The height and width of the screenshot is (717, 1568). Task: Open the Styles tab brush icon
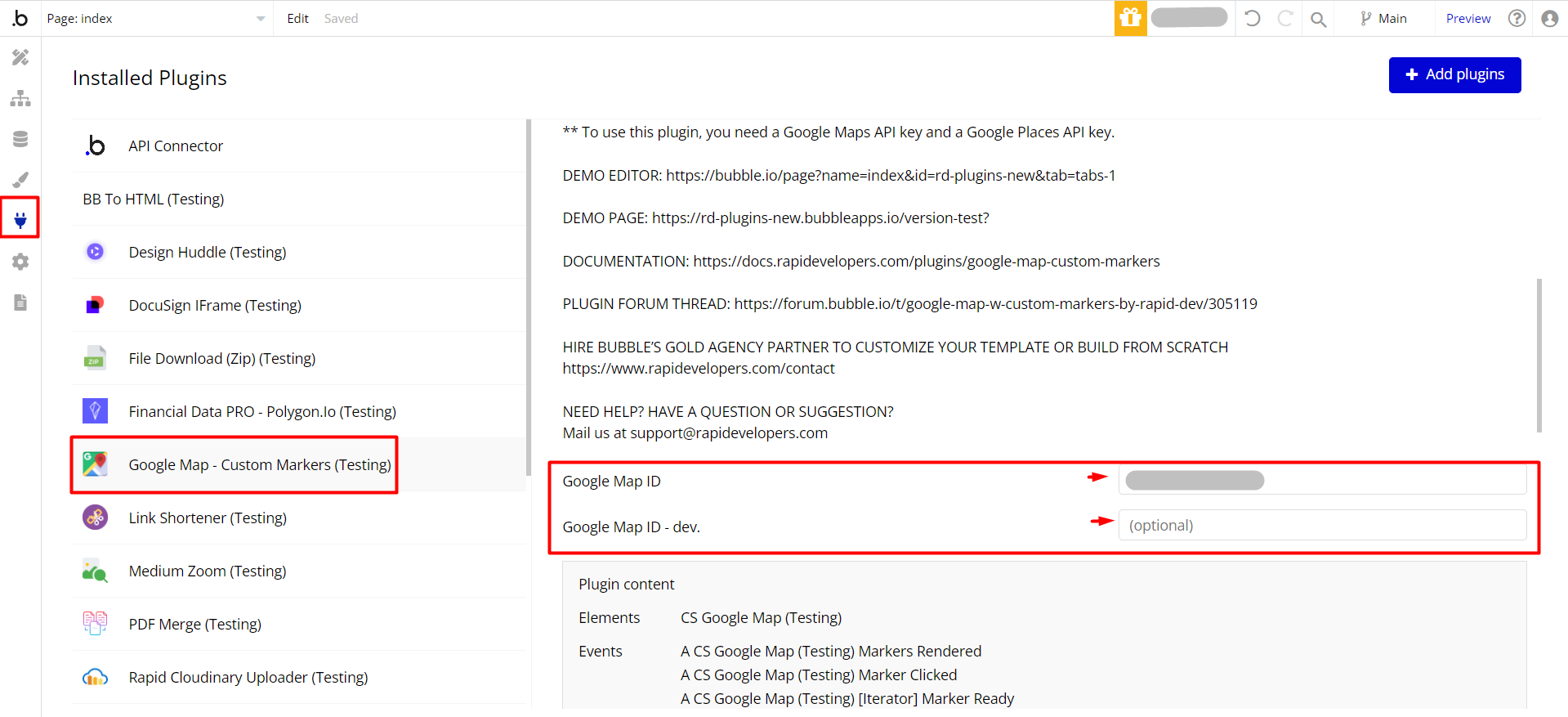pyautogui.click(x=20, y=180)
